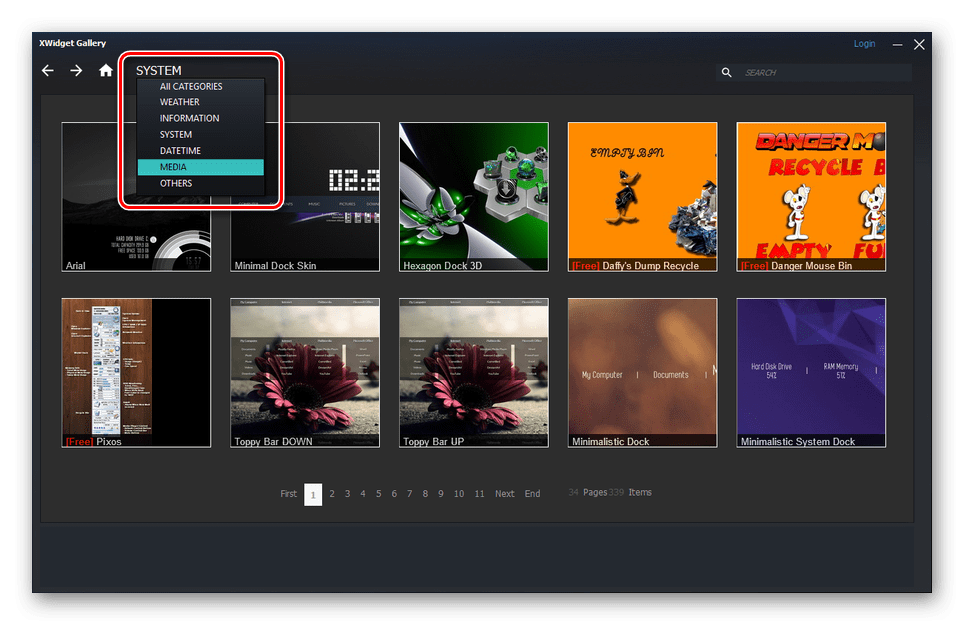964x625 pixels.
Task: Go to the gallery home icon
Action: (x=106, y=71)
